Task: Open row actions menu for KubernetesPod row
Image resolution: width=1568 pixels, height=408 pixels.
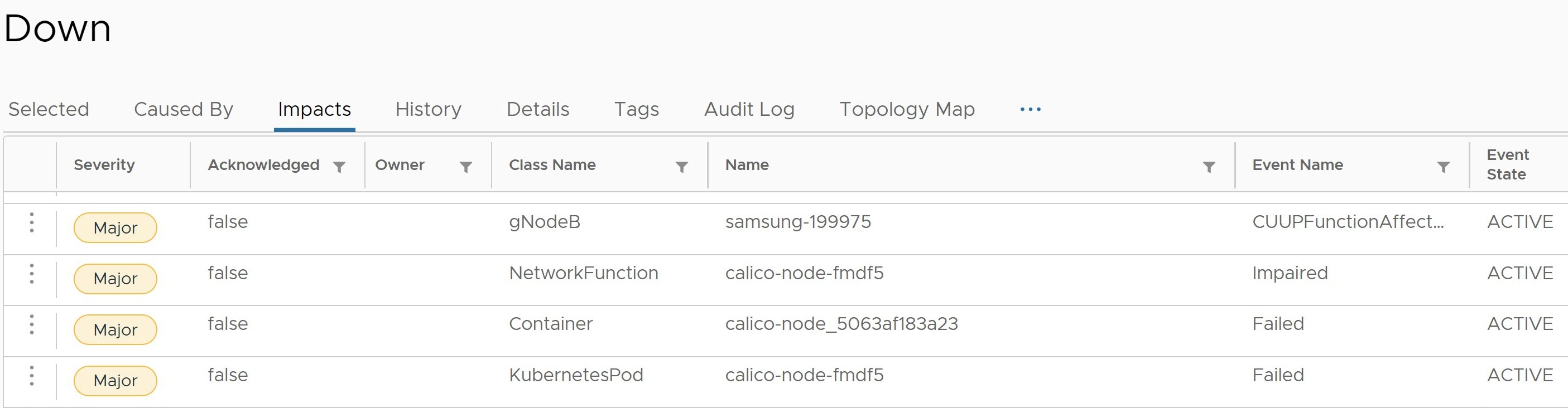Action: point(32,376)
